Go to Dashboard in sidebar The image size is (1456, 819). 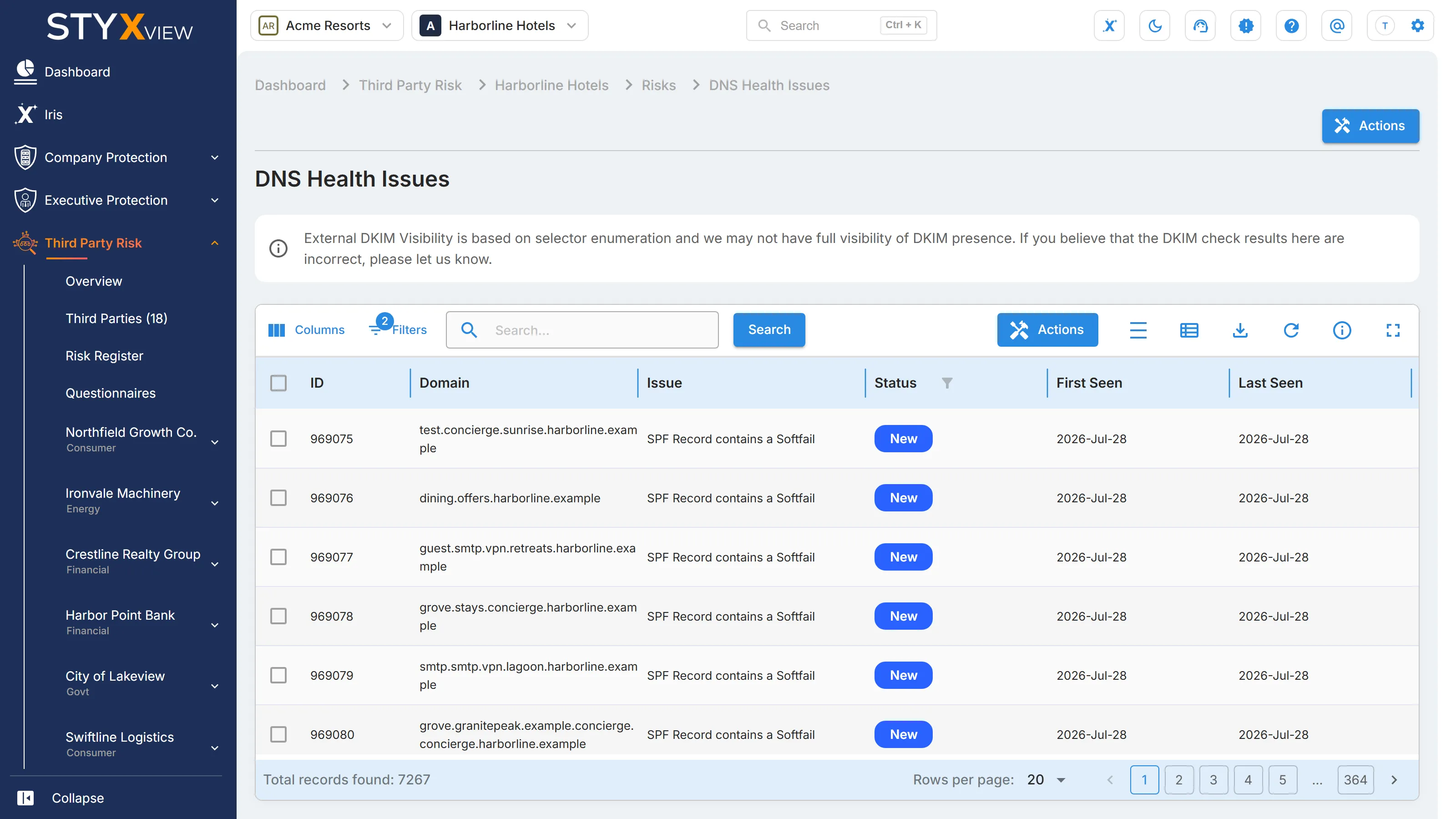point(77,72)
